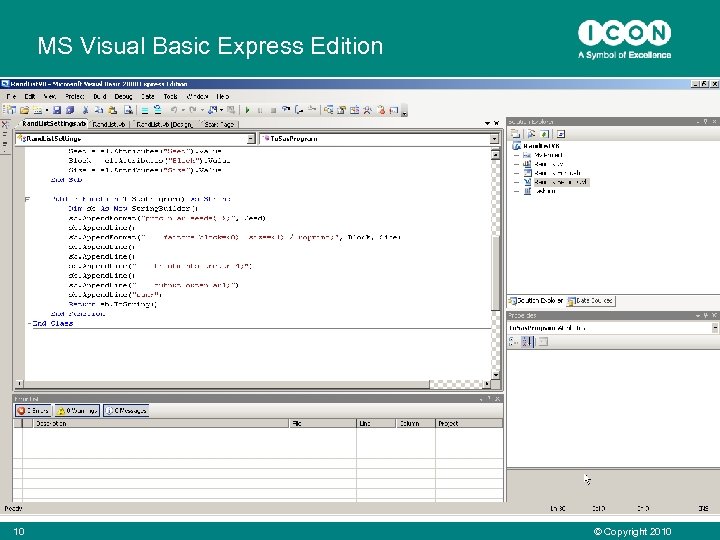Viewport: 720px width, 540px height.
Task: Click the Step Into debug icon
Action: click(x=286, y=109)
